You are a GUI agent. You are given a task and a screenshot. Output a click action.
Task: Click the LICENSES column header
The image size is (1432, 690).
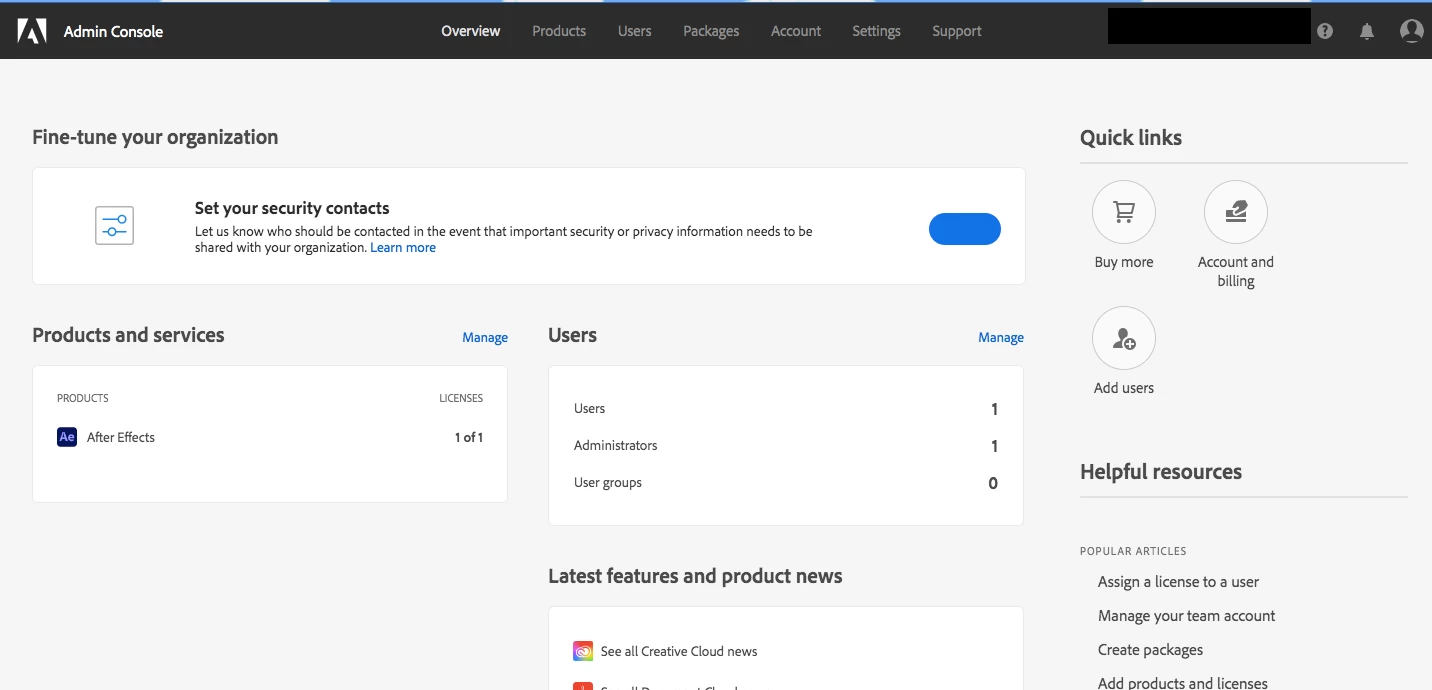pos(461,398)
